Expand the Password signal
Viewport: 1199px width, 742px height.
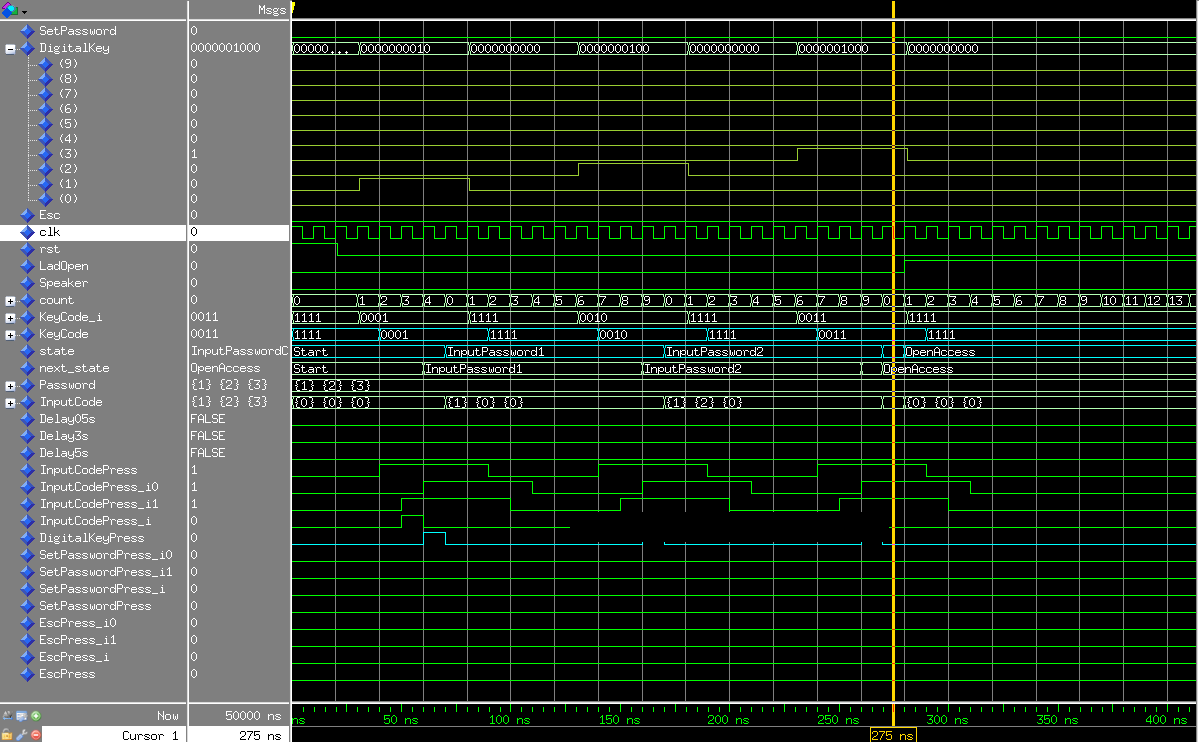(x=10, y=386)
